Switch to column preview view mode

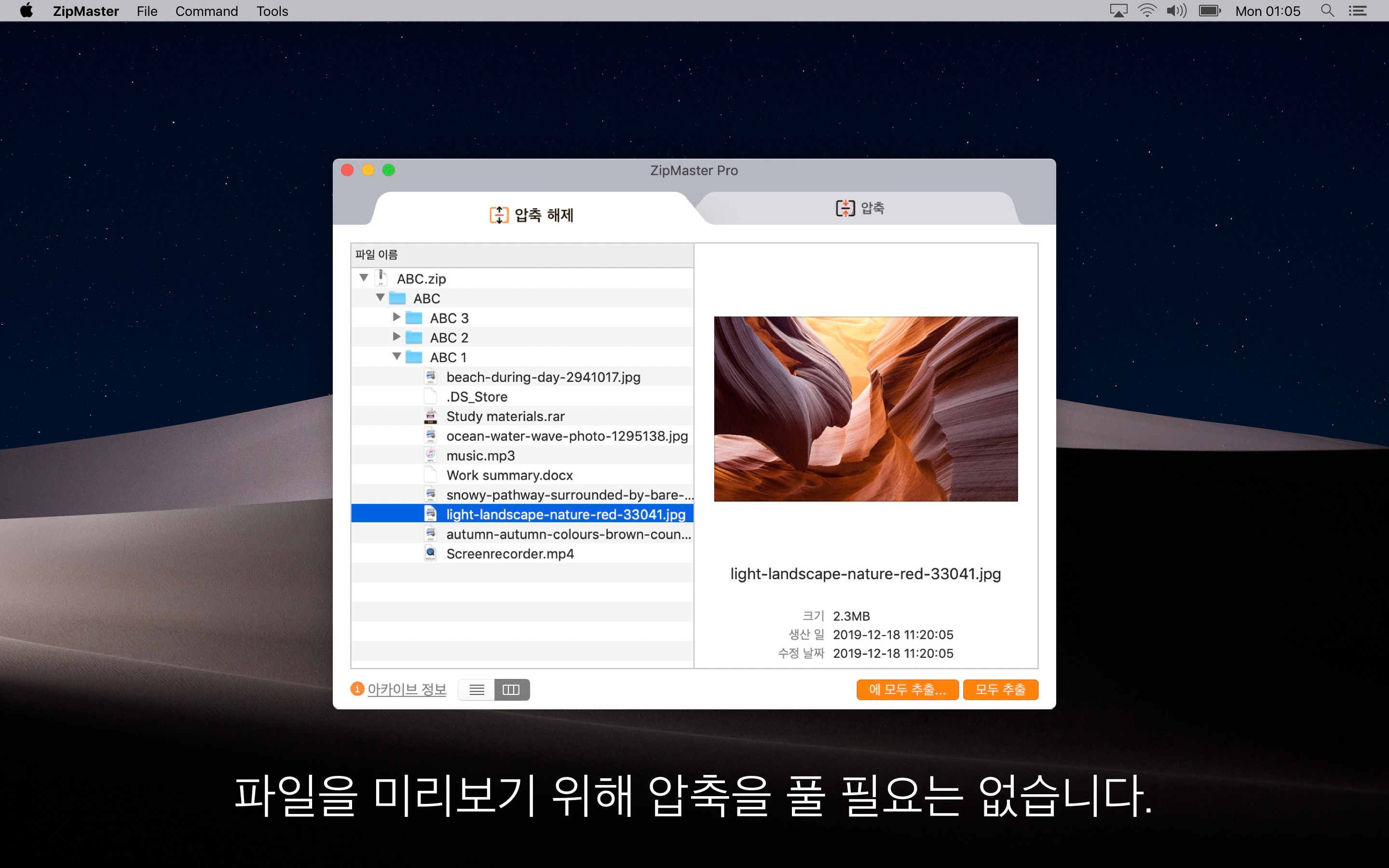tap(511, 690)
